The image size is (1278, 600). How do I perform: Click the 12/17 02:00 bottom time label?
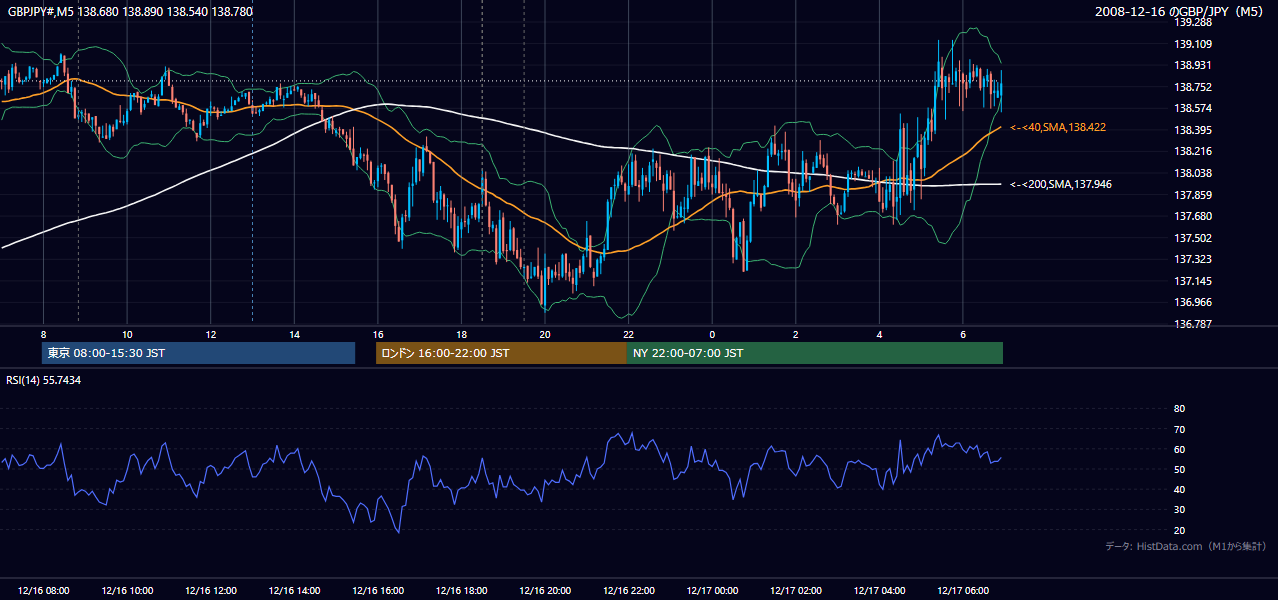[x=796, y=591]
